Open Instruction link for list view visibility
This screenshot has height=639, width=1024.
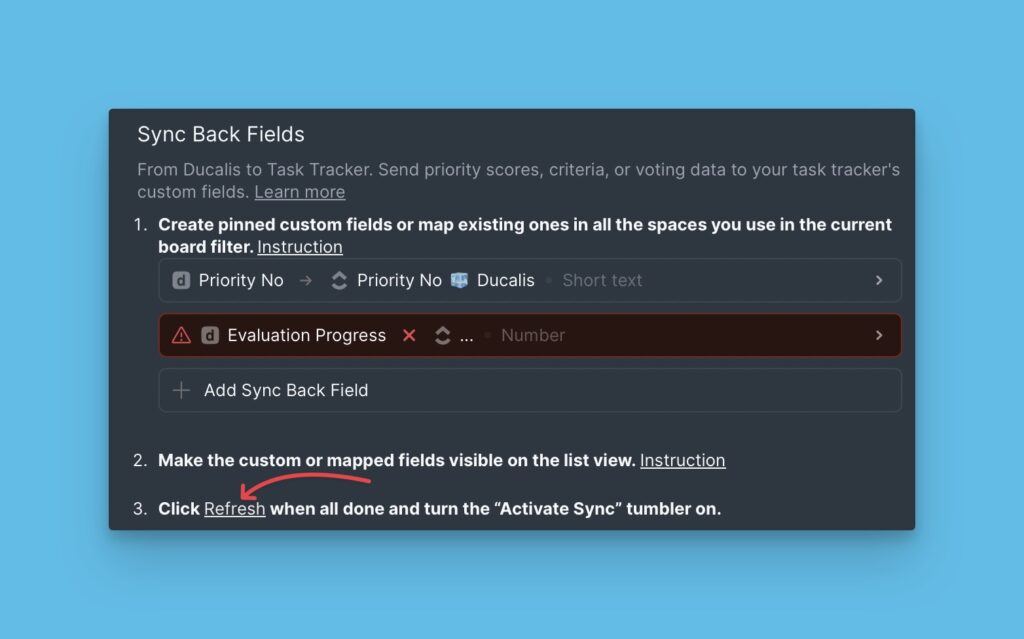pos(683,460)
